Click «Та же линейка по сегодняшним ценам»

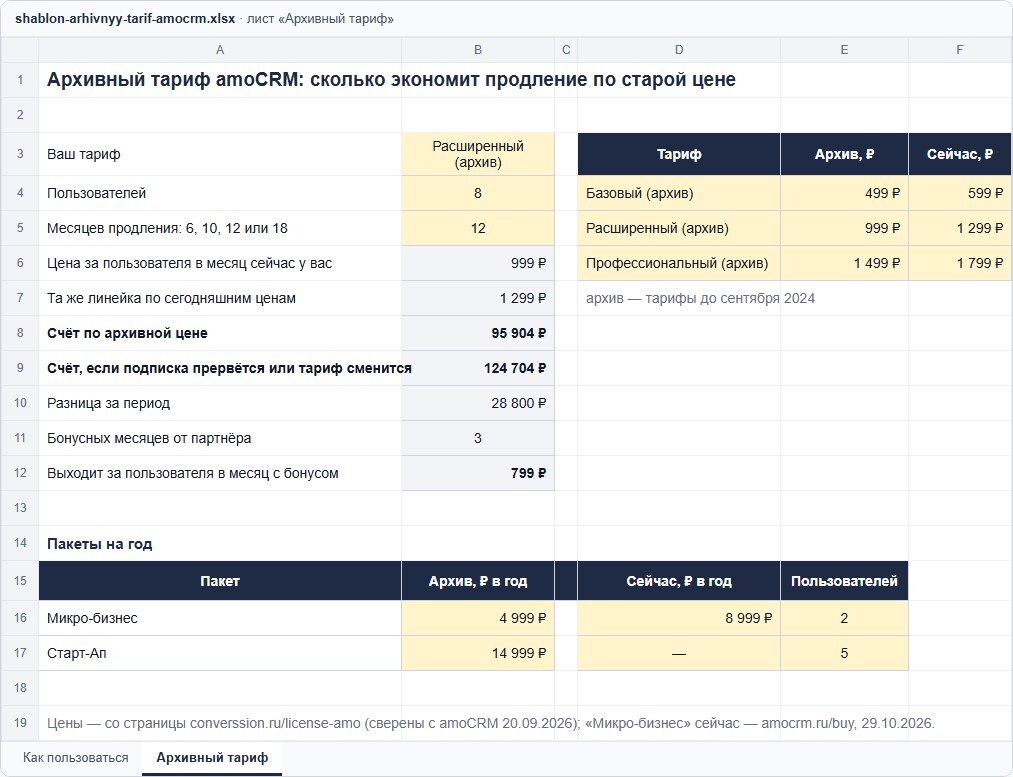coord(171,298)
